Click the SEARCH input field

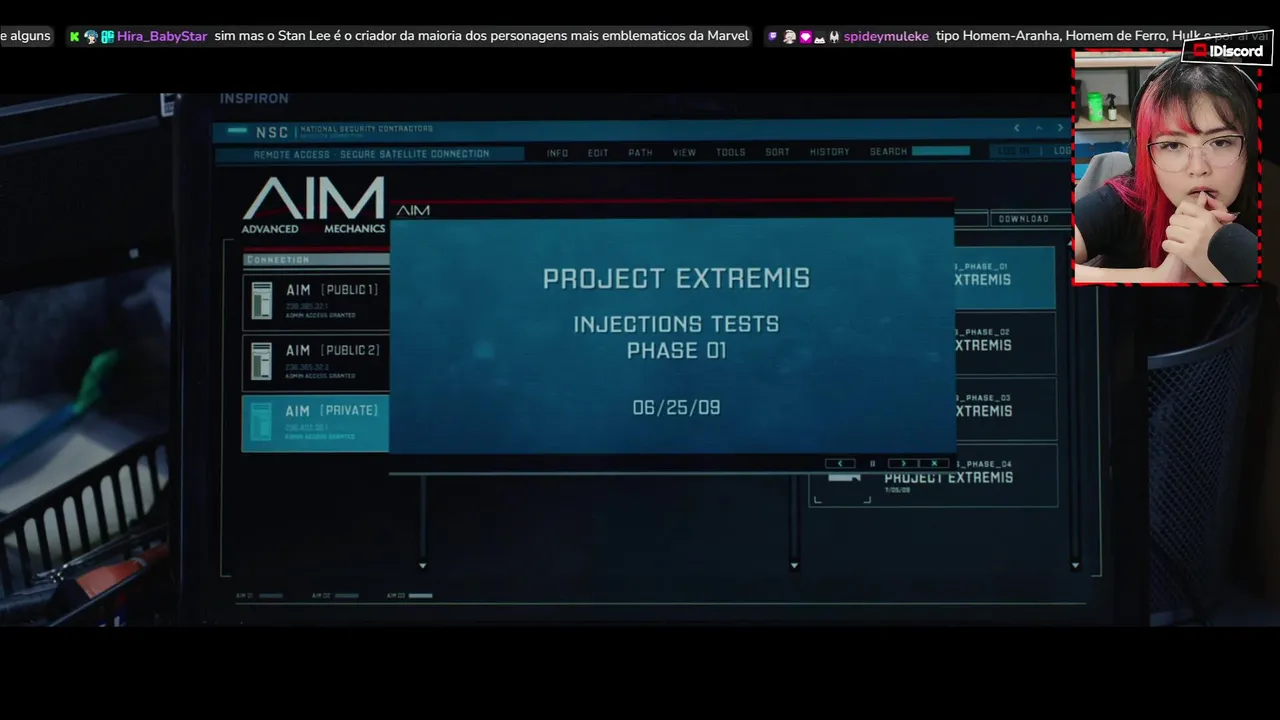pos(940,151)
